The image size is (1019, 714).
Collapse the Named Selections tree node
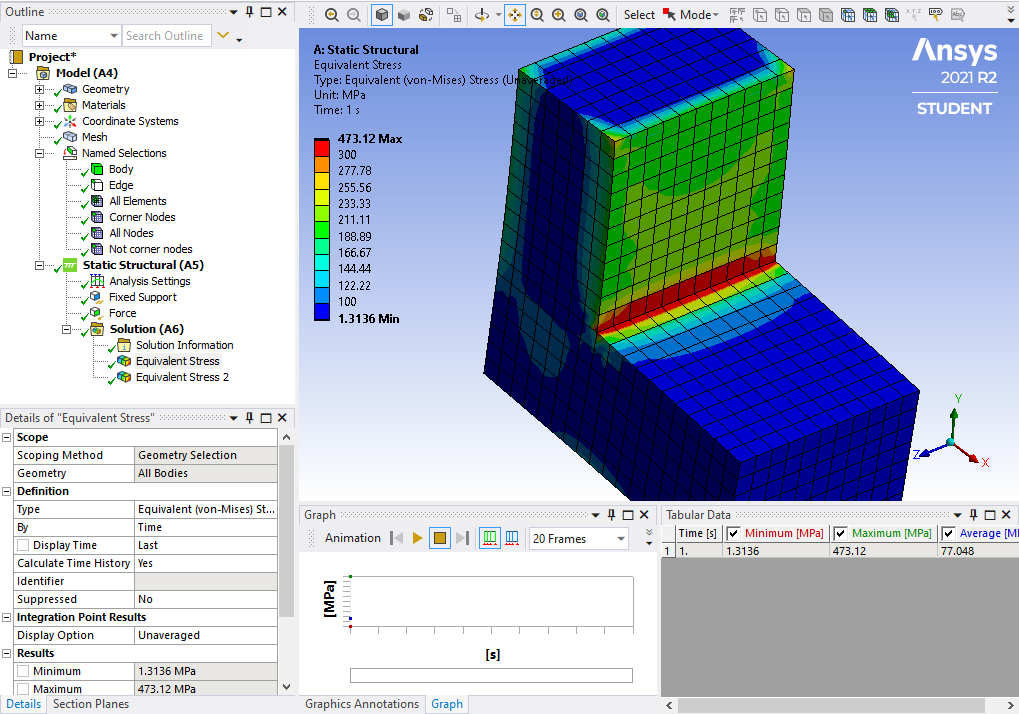(40, 153)
